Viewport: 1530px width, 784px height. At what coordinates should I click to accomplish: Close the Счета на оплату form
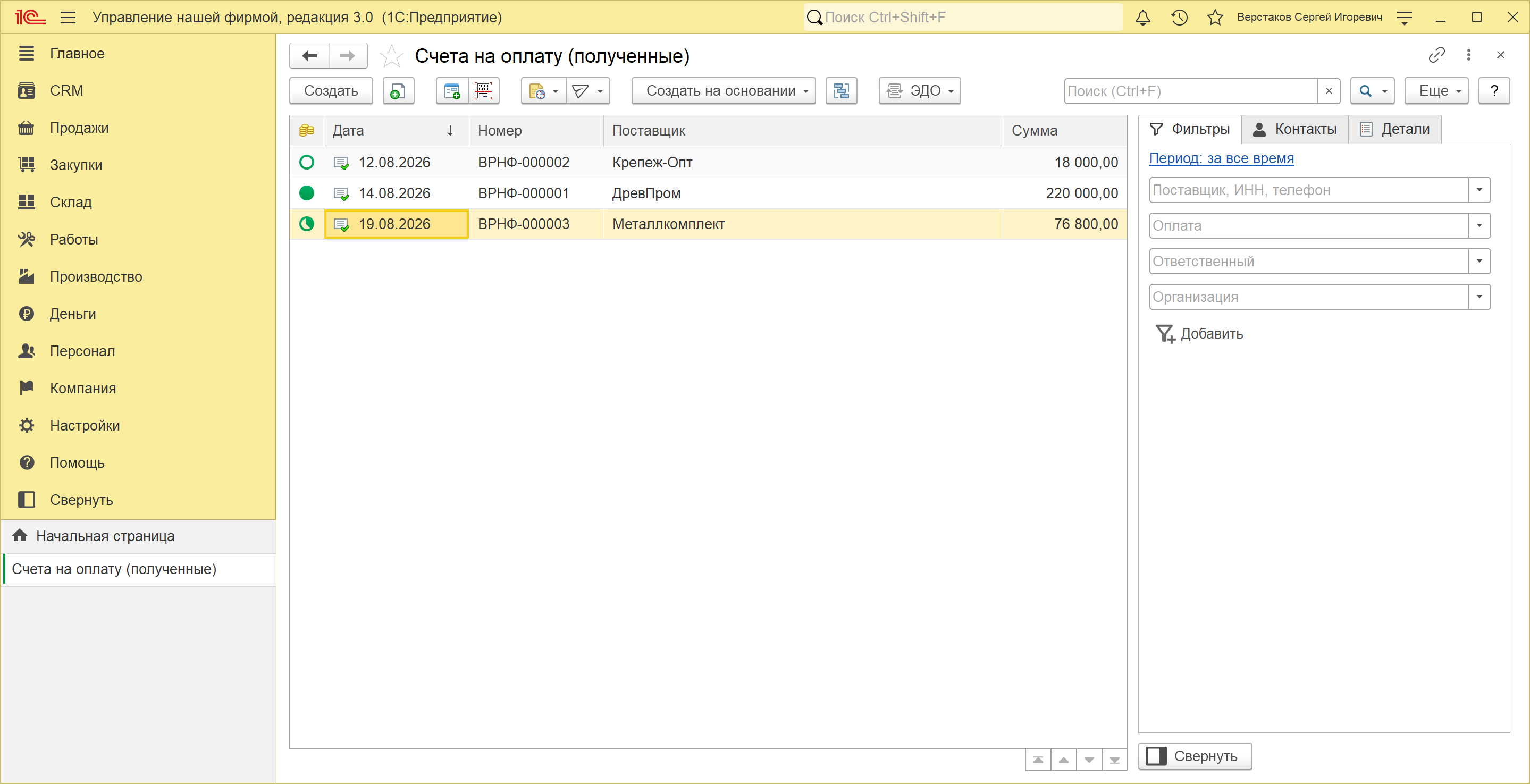(1500, 55)
